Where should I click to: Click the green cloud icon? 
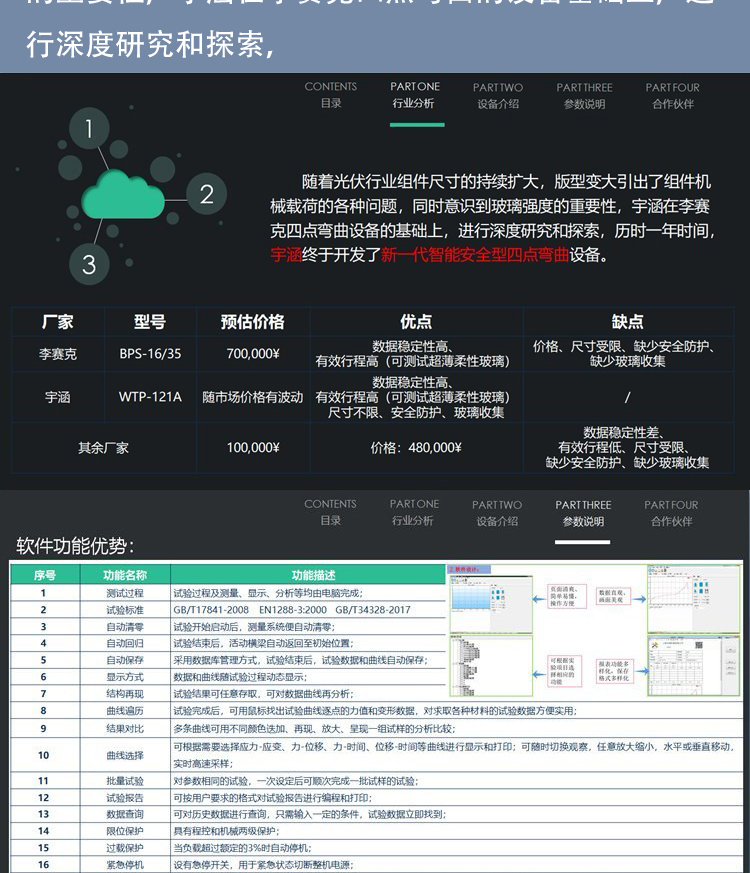(123, 194)
